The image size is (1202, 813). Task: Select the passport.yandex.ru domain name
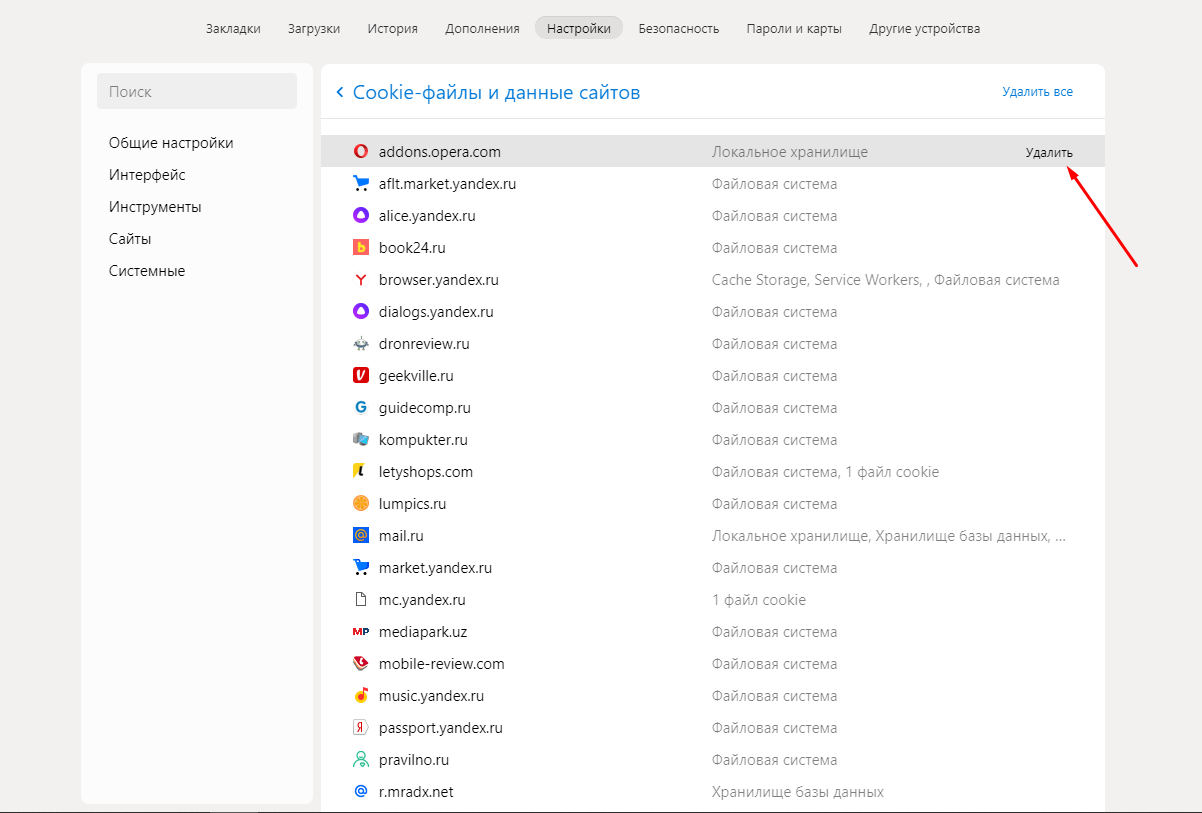(441, 728)
